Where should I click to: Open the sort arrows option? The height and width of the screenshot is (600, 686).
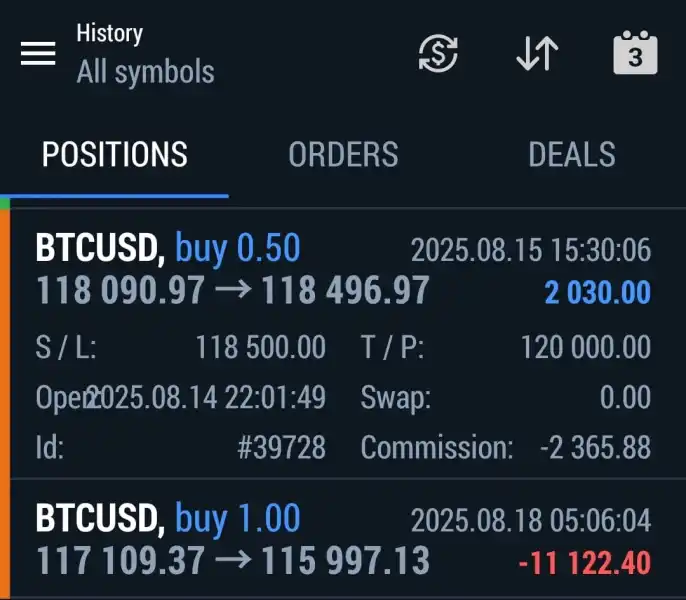coord(537,53)
